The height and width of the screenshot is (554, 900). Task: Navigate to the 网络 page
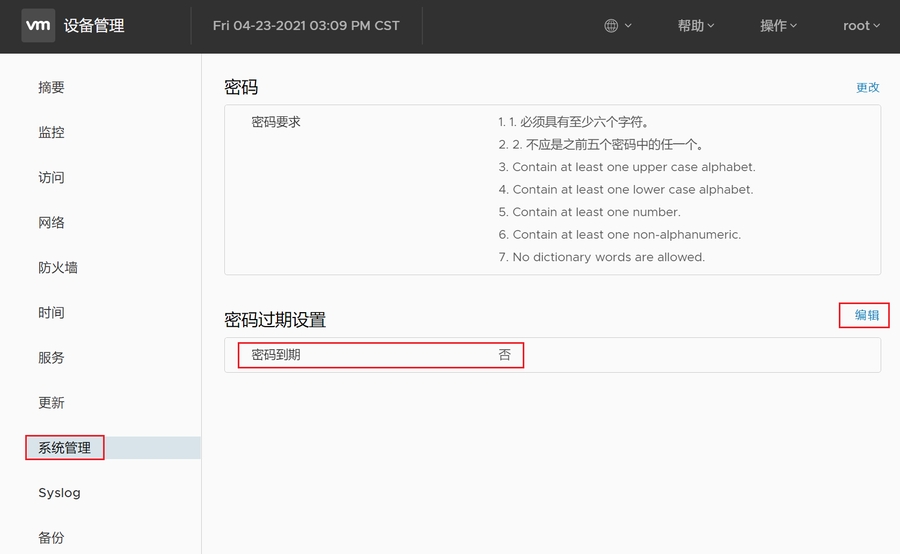[52, 223]
